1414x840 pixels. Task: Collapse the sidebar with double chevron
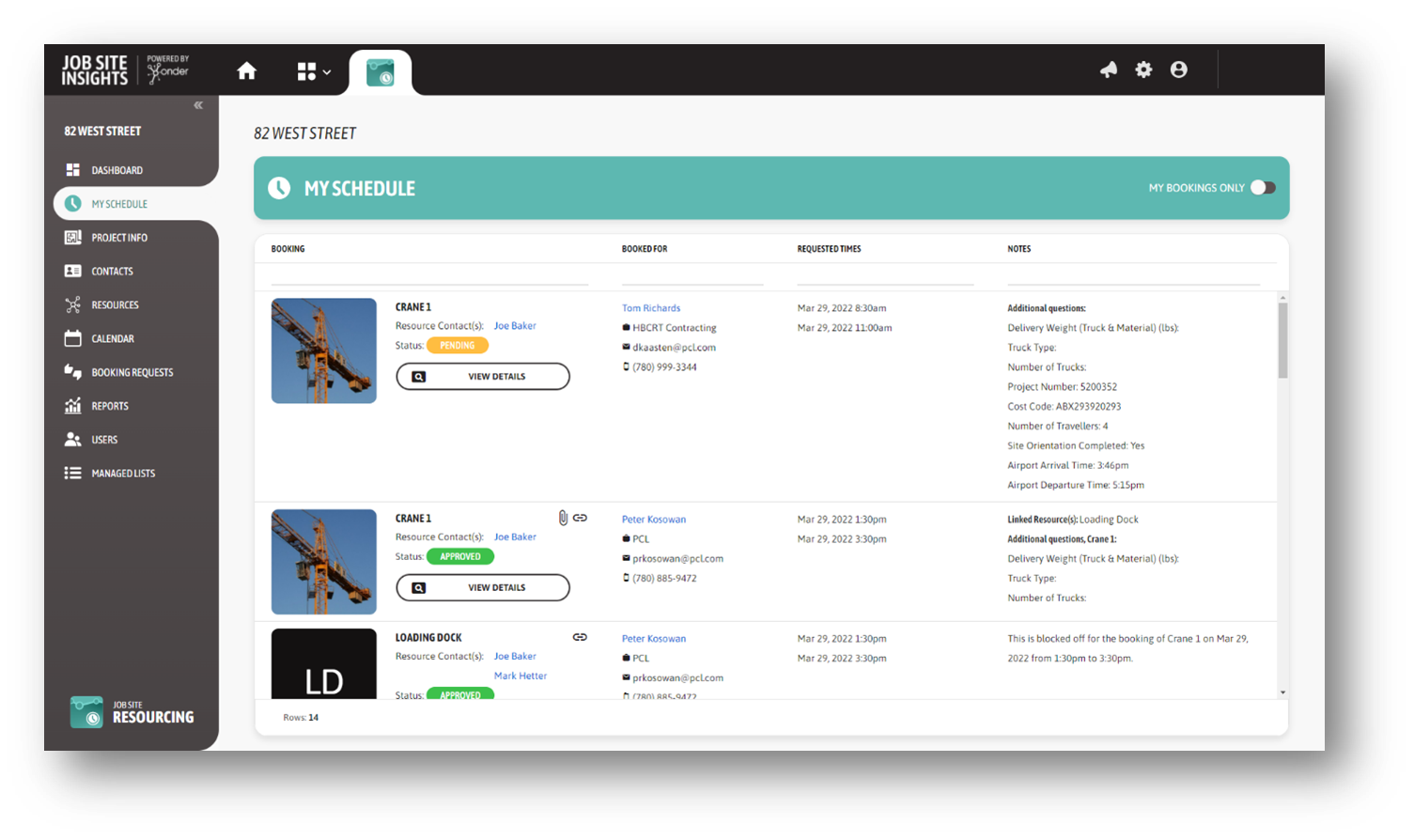point(198,105)
